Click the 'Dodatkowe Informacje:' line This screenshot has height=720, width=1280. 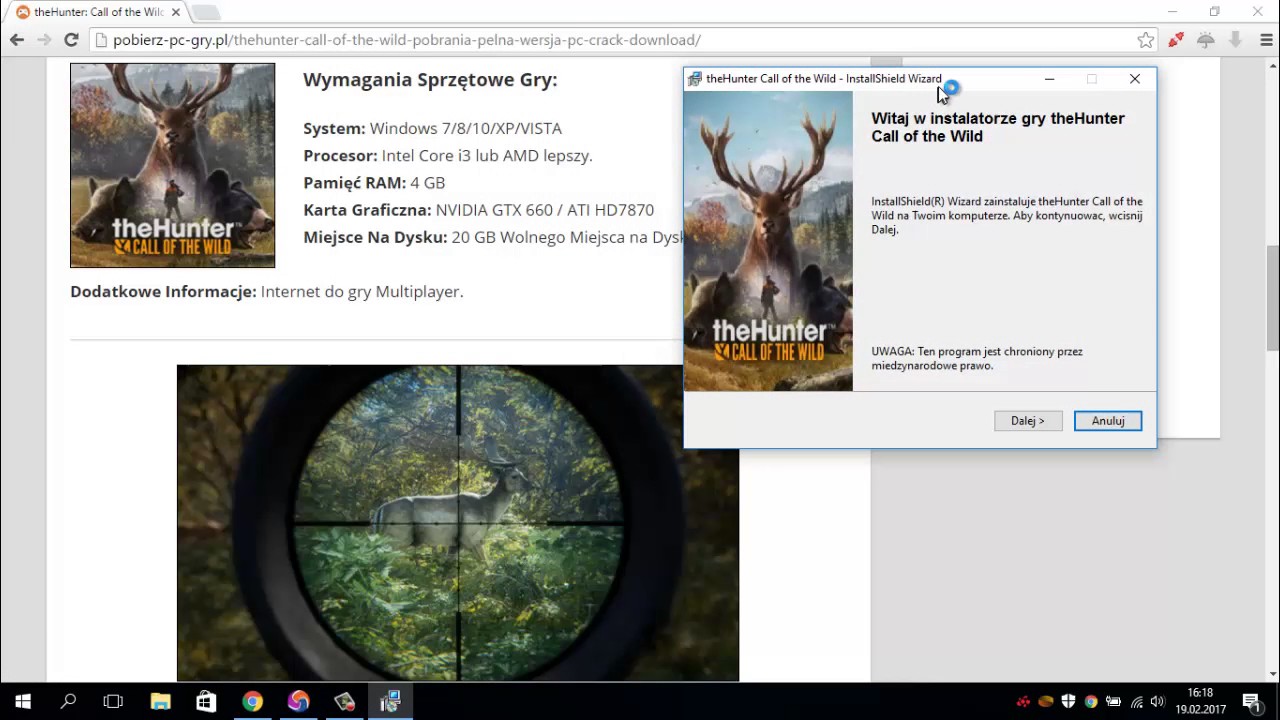point(267,292)
